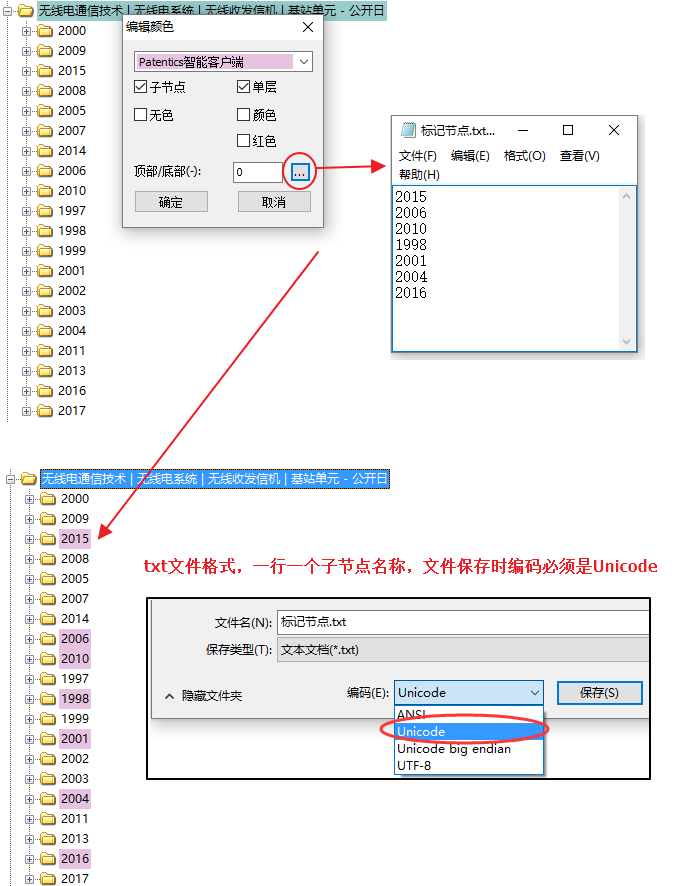This screenshot has width=680, height=886.
Task: Click folder icon of highlighted 2006 in bottom tree
Action: (47, 639)
